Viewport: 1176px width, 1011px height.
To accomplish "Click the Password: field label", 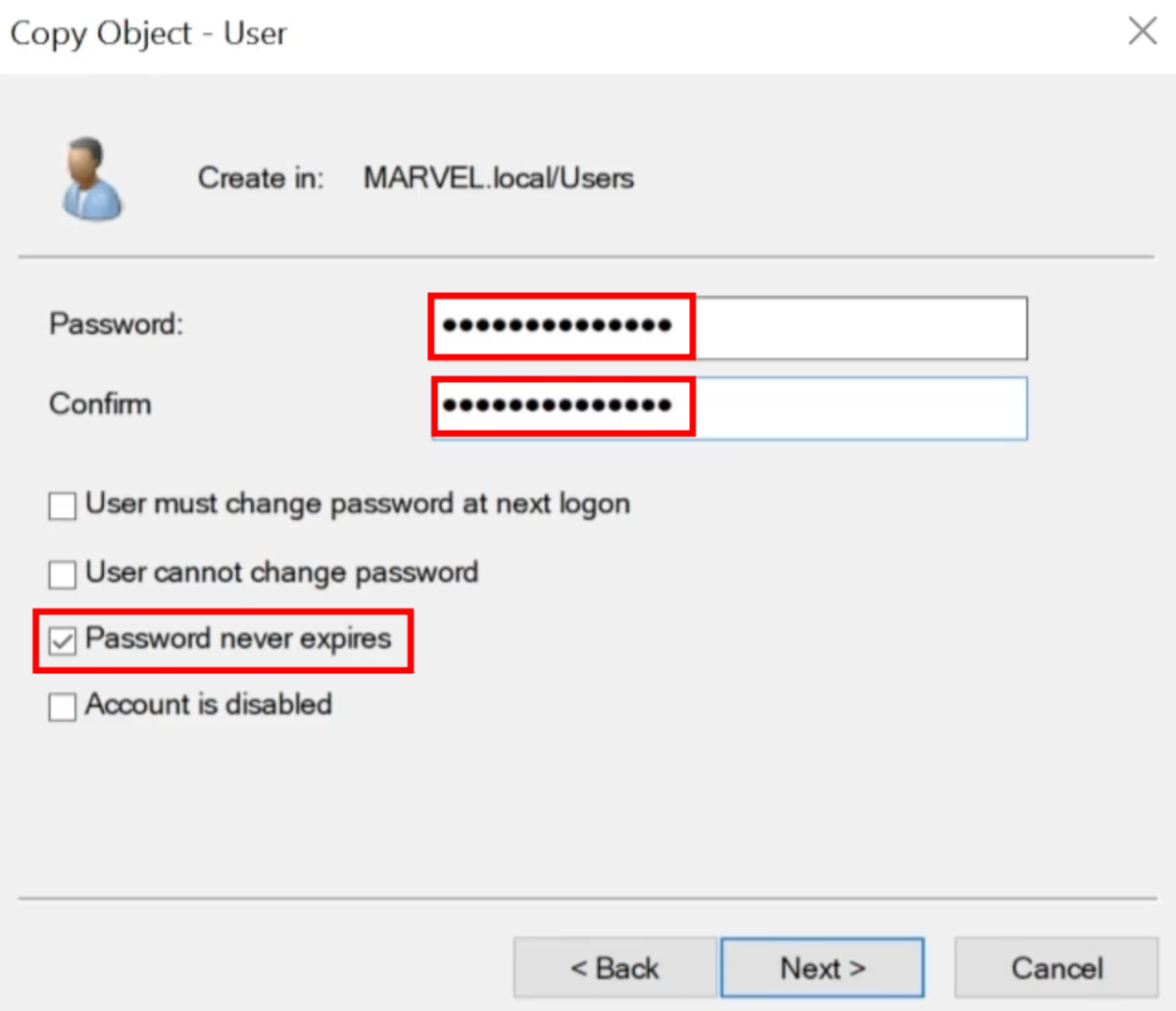I will point(116,324).
